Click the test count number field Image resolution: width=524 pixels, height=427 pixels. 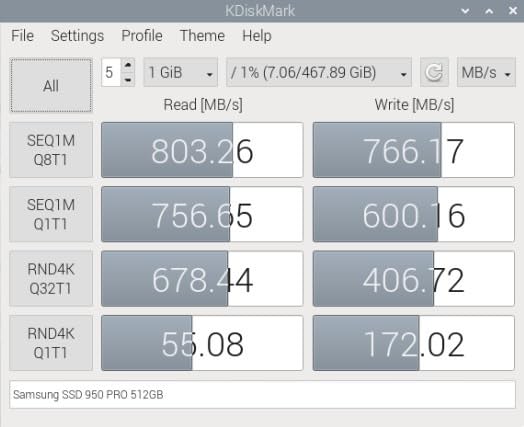[111, 73]
